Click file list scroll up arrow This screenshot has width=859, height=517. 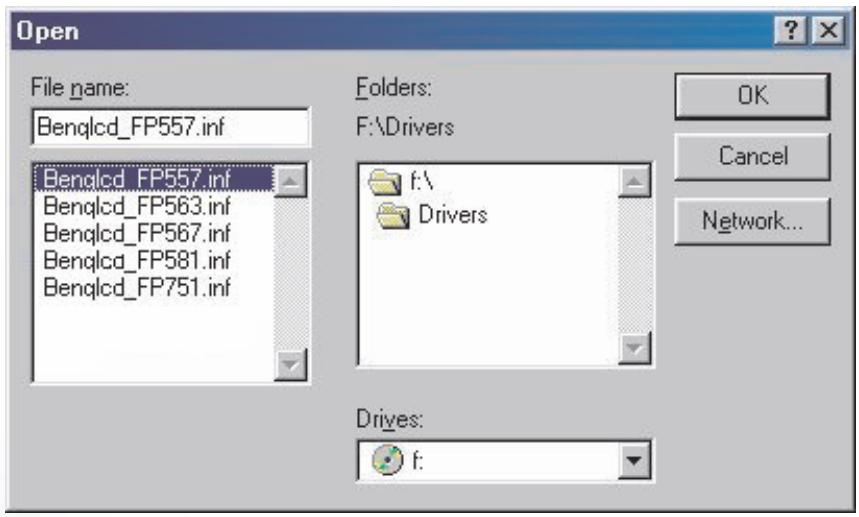pyautogui.click(x=290, y=181)
